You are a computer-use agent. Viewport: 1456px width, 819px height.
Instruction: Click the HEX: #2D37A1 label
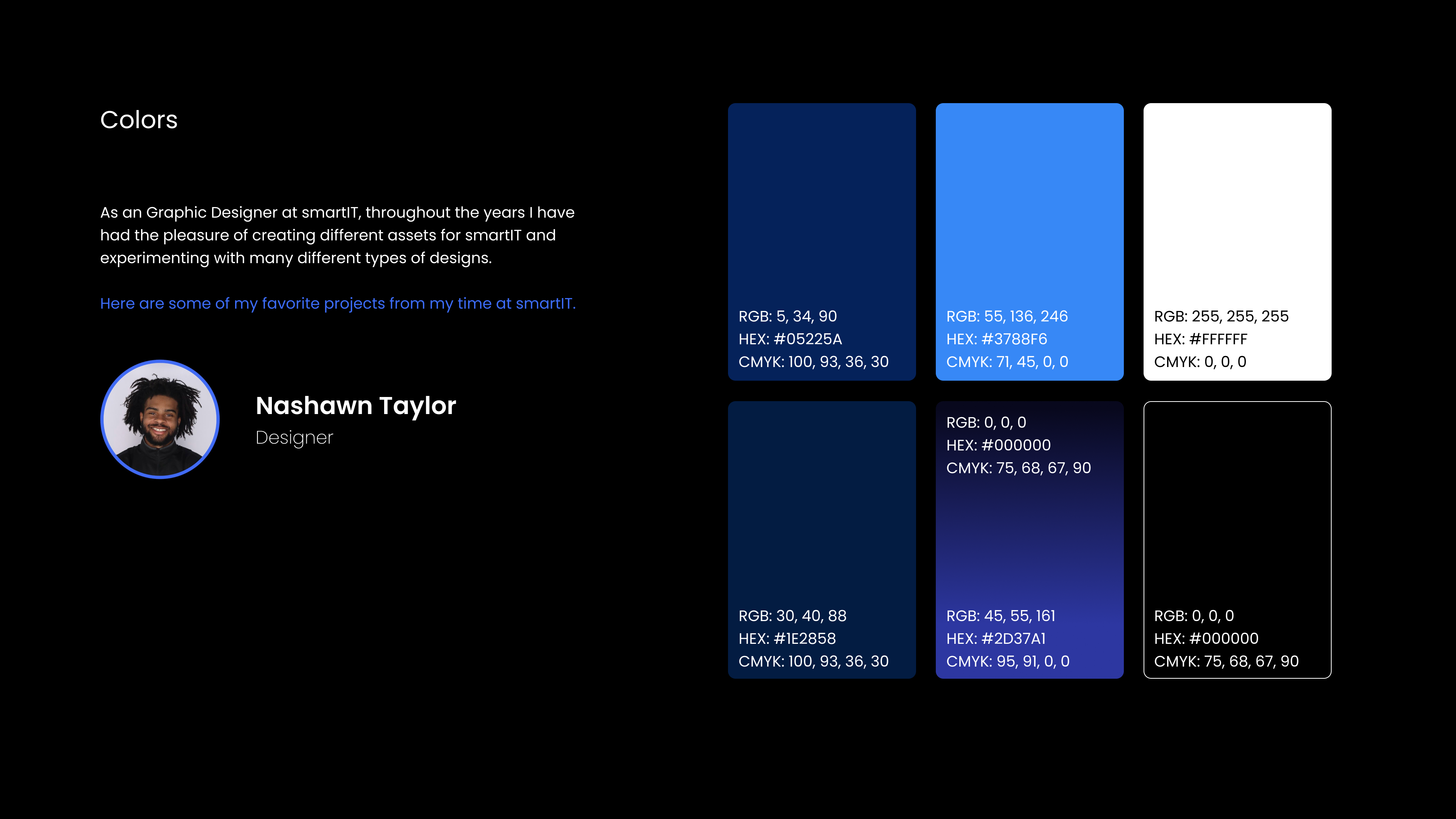996,639
